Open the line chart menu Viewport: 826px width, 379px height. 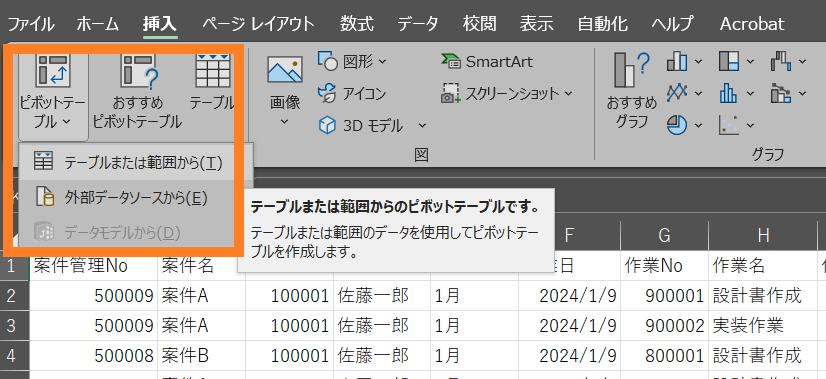pyautogui.click(x=684, y=94)
